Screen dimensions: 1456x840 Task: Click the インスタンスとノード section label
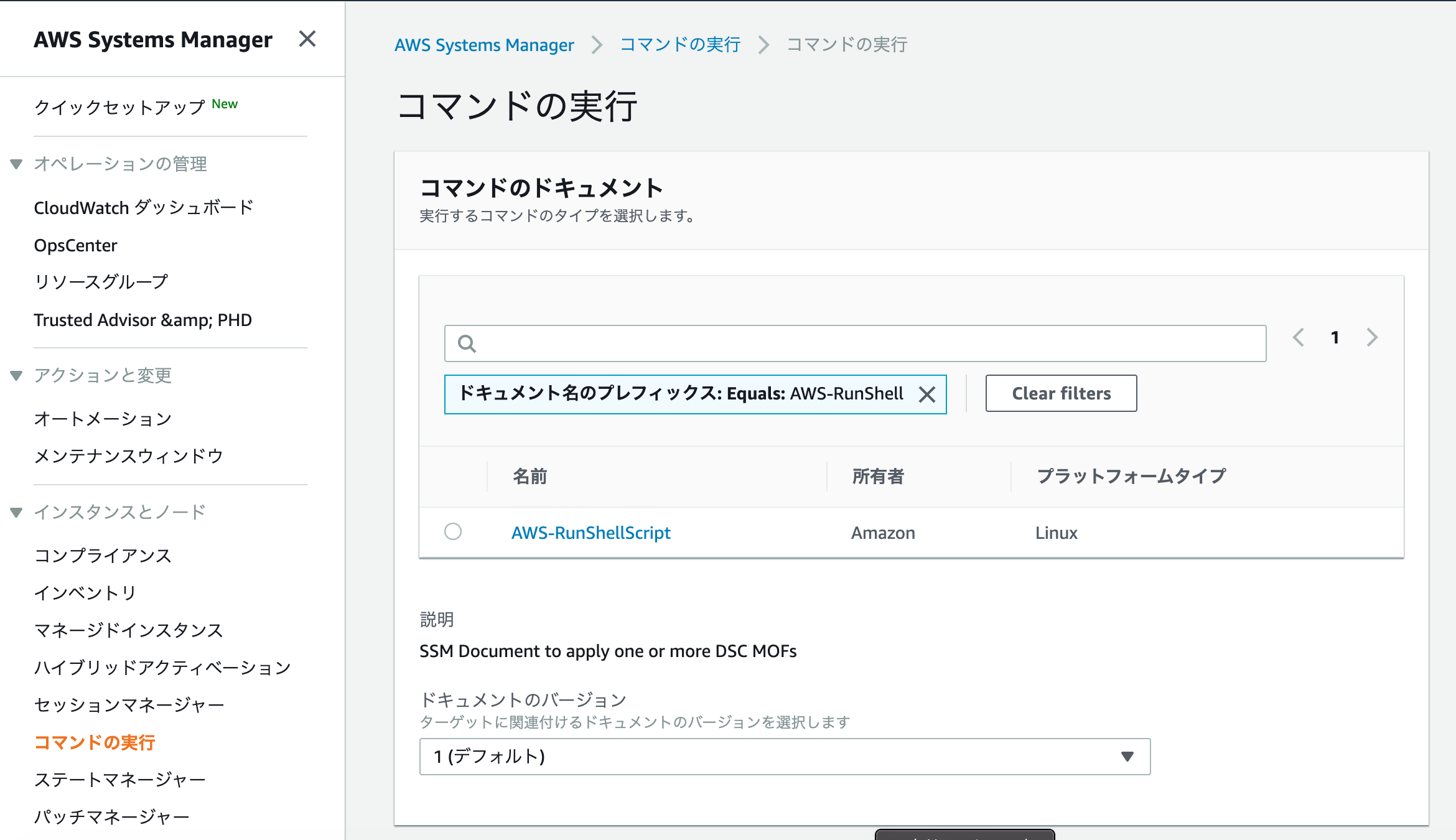click(120, 512)
